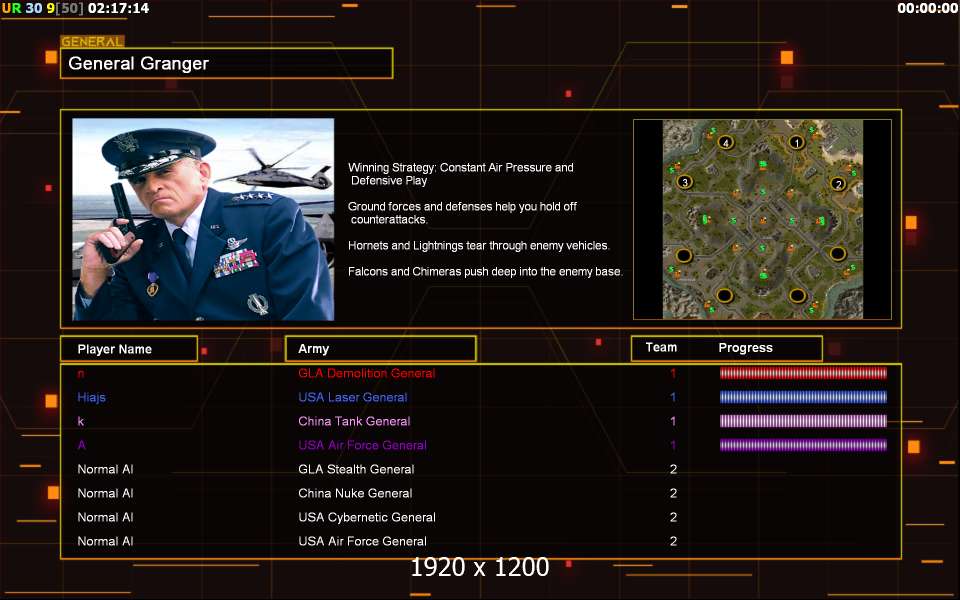The width and height of the screenshot is (960, 600).
Task: Click China Nuke General army text
Action: [355, 493]
